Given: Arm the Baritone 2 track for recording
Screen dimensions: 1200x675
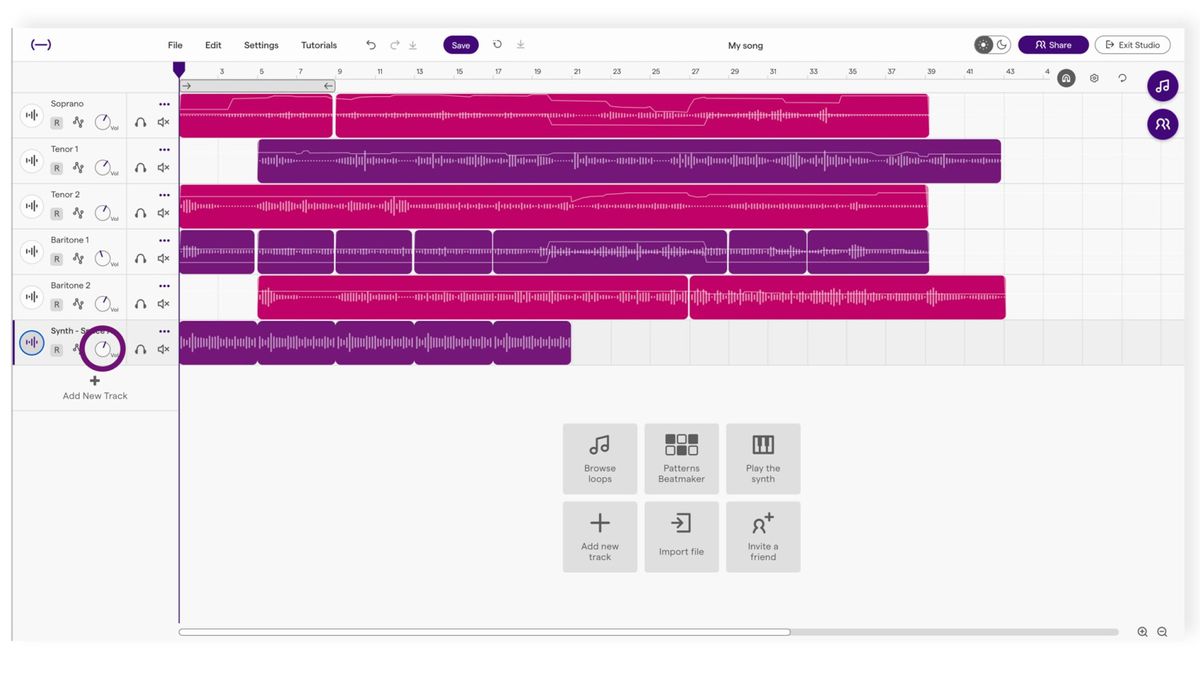Looking at the screenshot, I should (x=57, y=303).
